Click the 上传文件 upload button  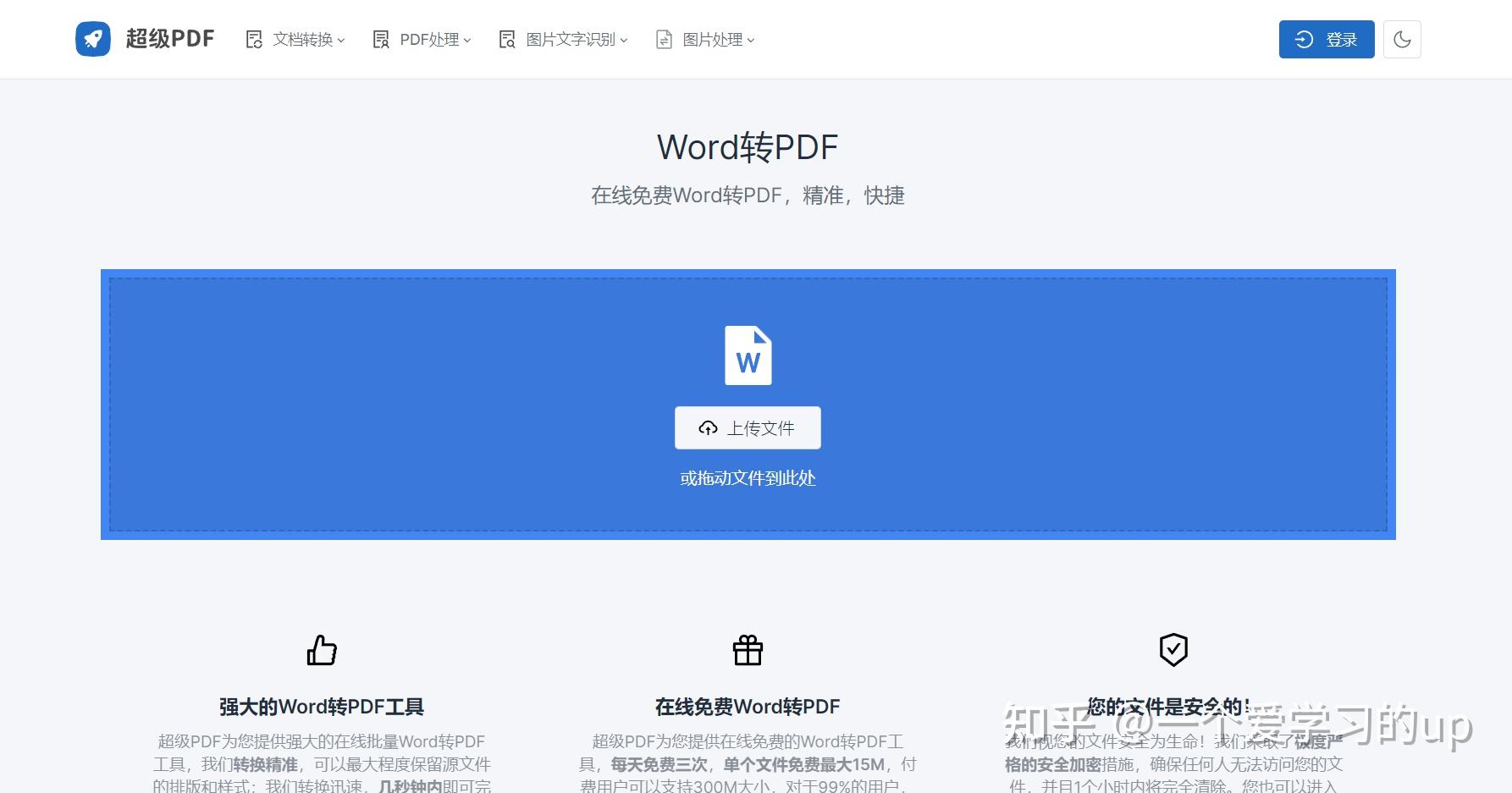[748, 428]
